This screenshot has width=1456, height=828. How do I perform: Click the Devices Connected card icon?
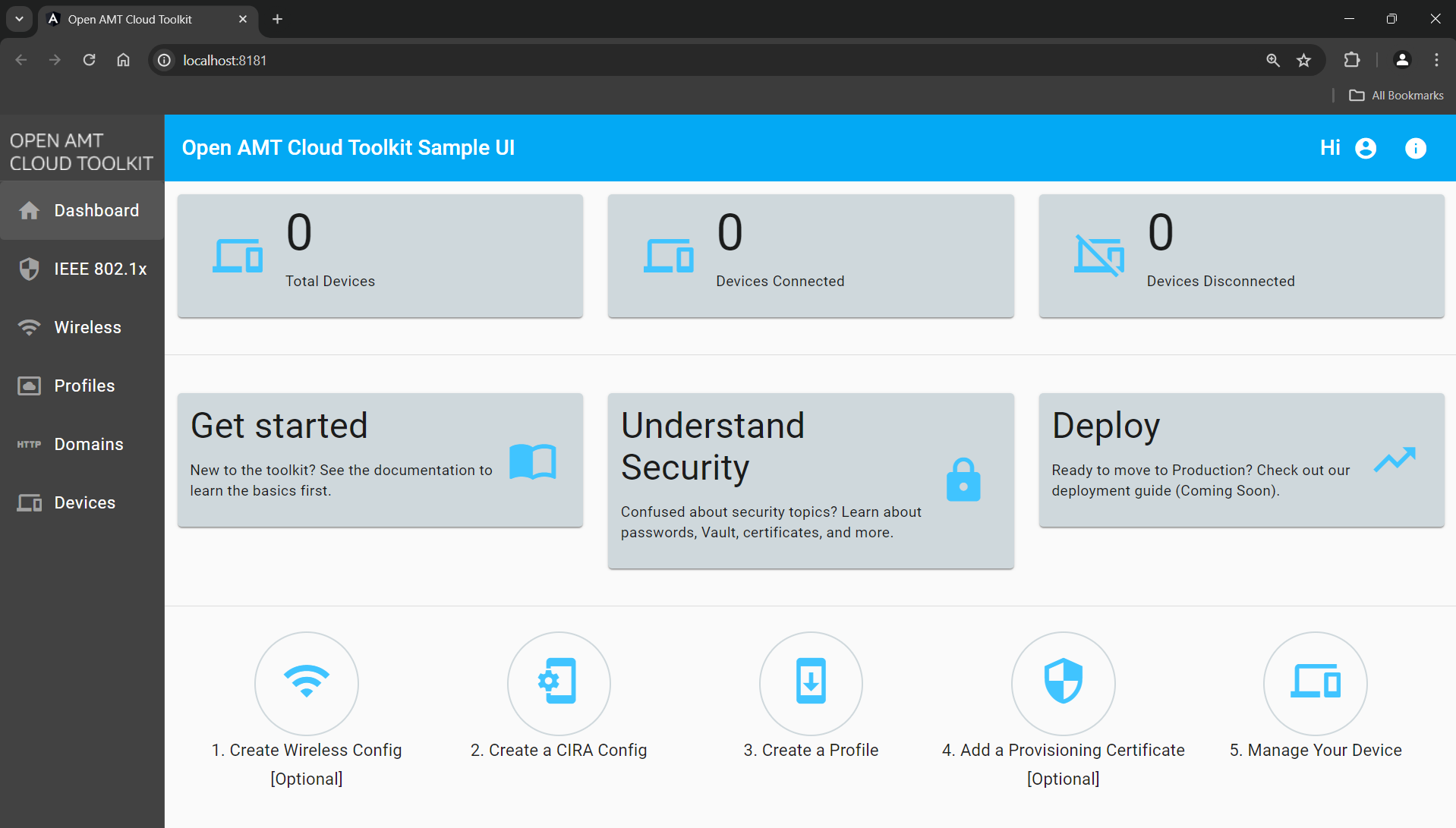pyautogui.click(x=669, y=256)
